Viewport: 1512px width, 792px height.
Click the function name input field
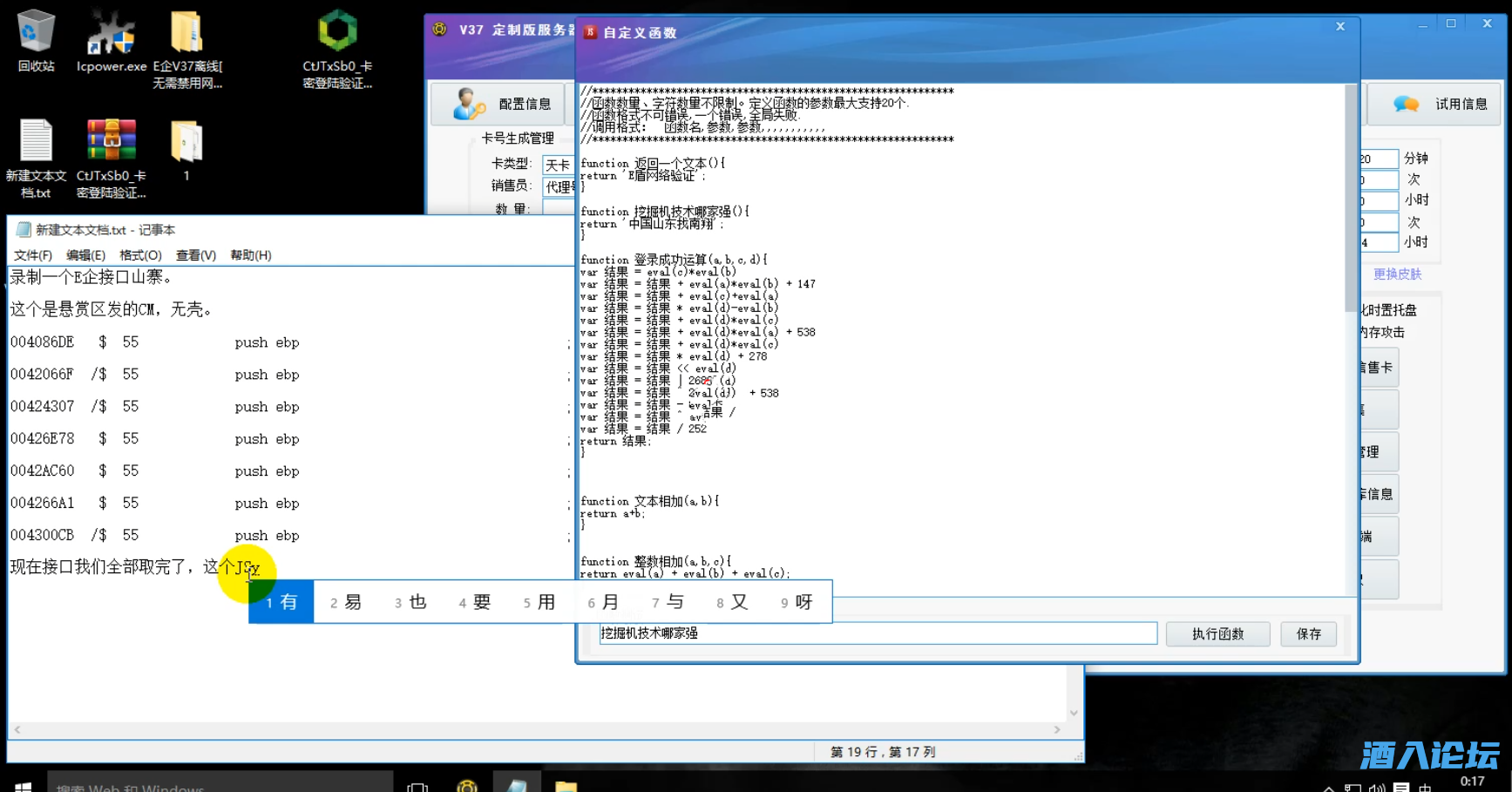coord(878,633)
